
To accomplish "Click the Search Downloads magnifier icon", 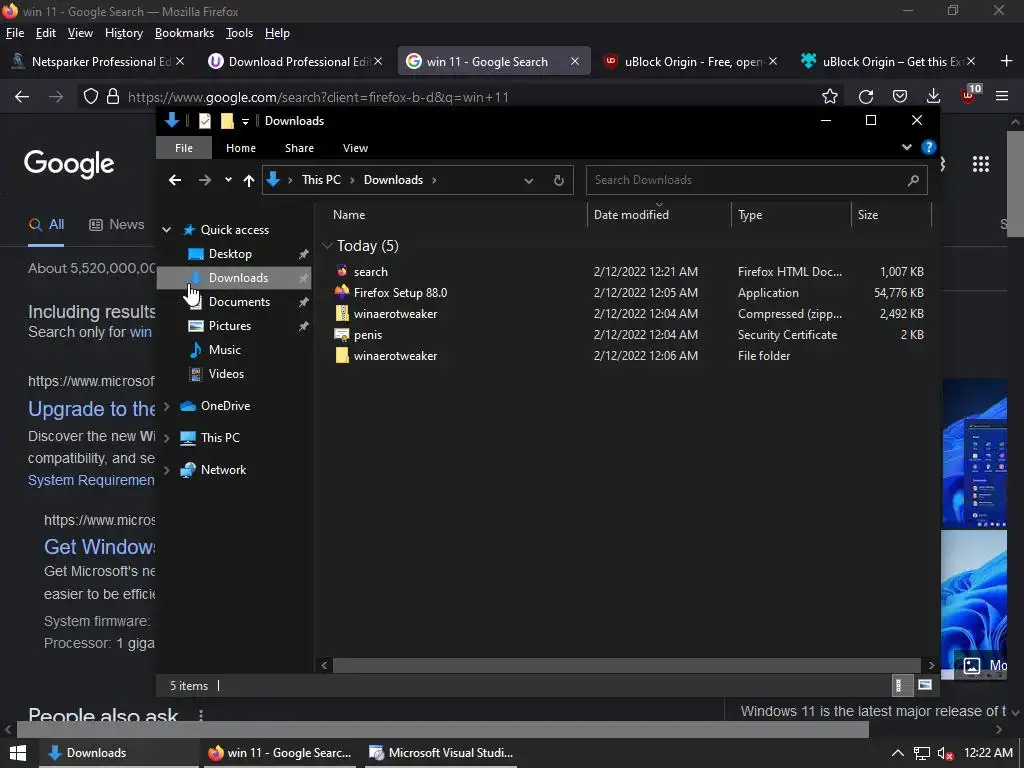I will point(913,180).
